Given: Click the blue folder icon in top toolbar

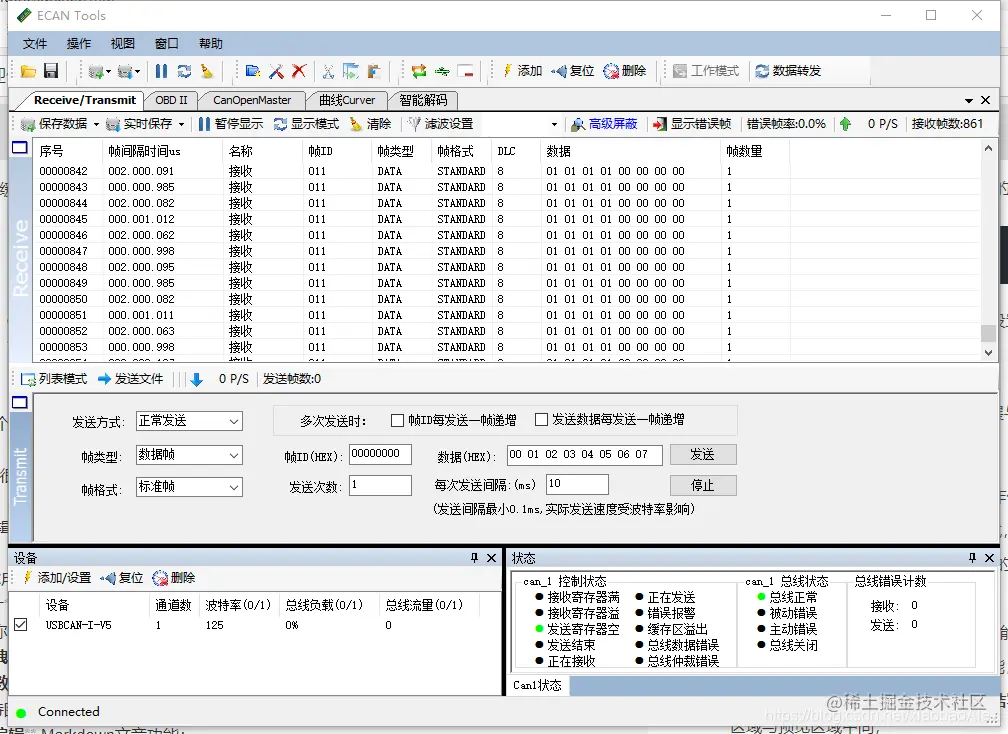Looking at the screenshot, I should coord(253,71).
